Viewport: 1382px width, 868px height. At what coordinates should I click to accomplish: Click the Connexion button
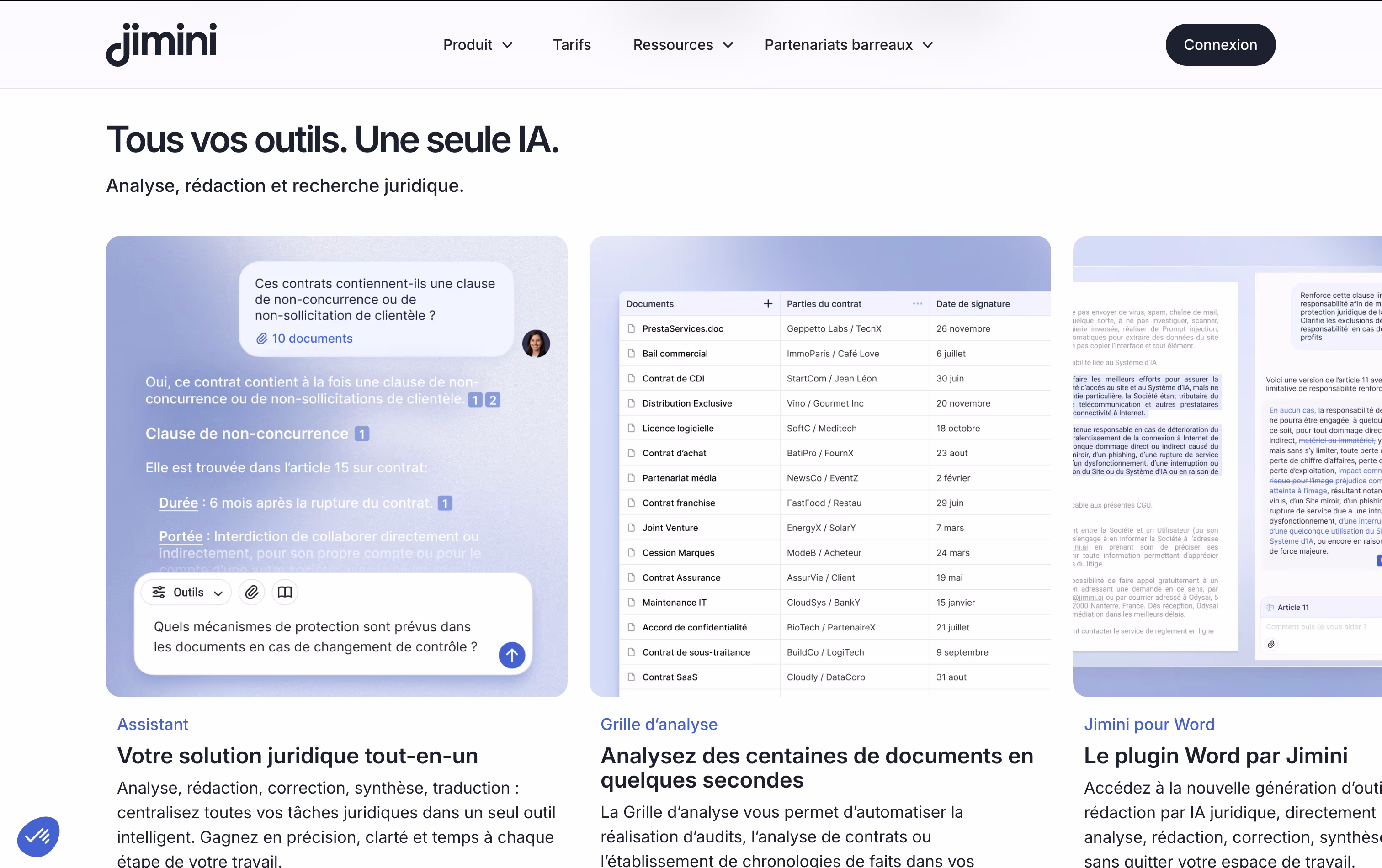[1220, 45]
